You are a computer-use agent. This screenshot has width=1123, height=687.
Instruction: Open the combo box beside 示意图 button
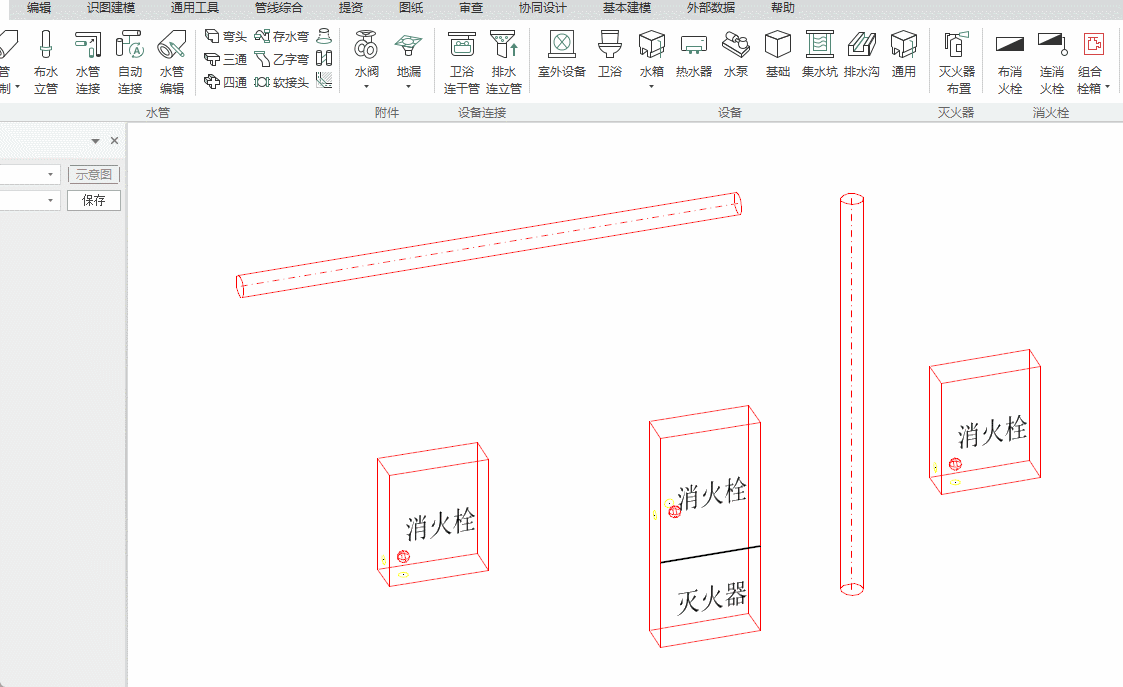point(29,174)
